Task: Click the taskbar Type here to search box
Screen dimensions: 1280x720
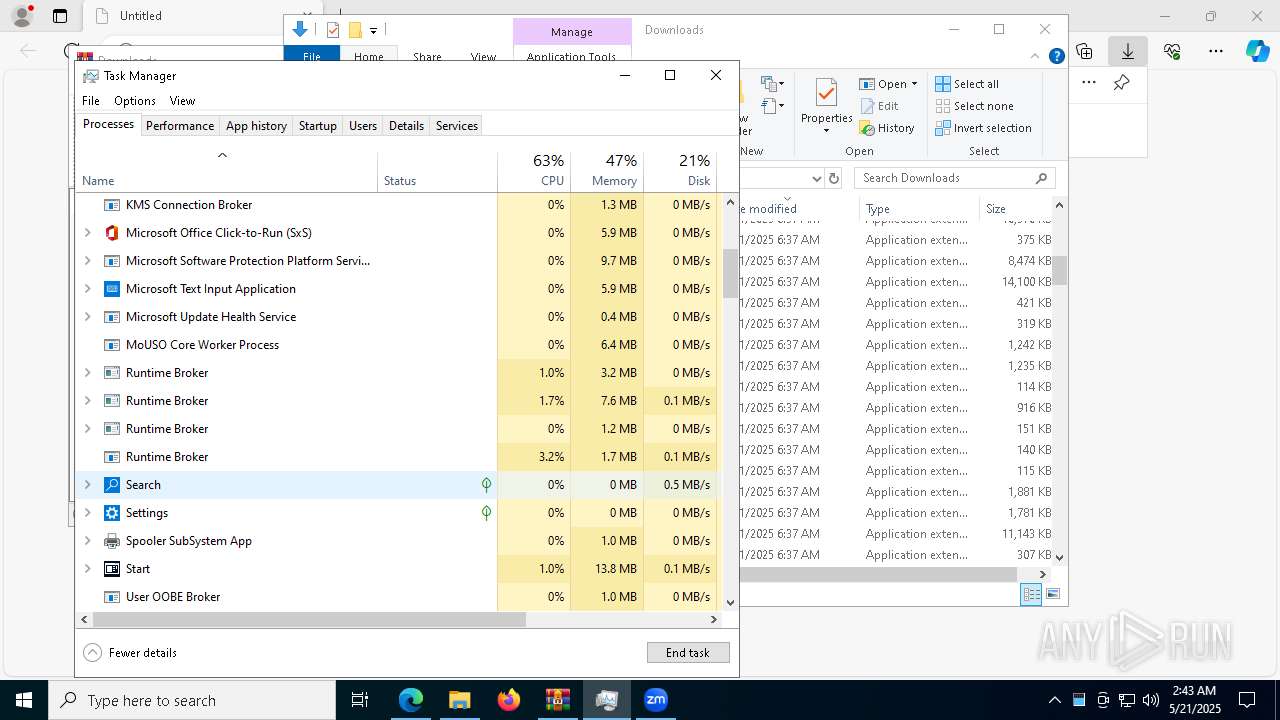Action: tap(192, 700)
